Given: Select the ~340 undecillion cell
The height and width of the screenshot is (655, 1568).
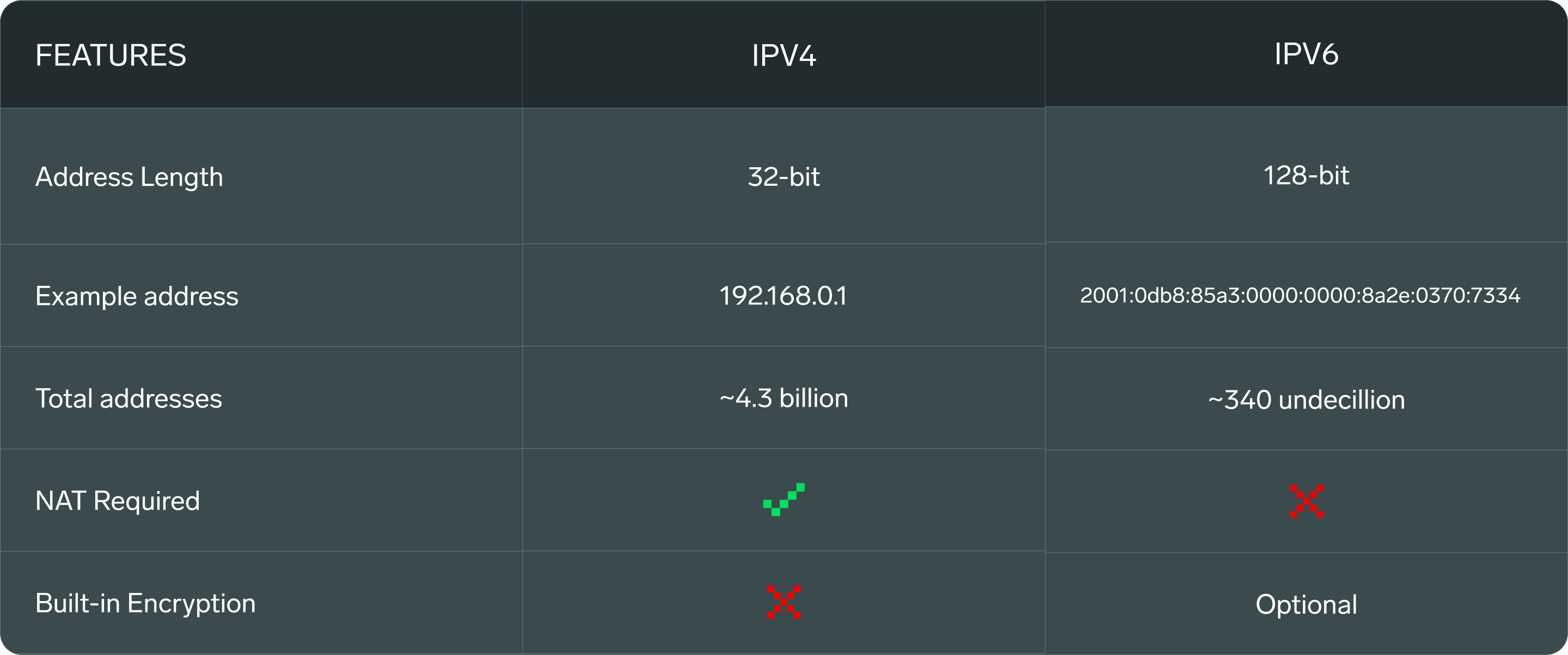Looking at the screenshot, I should click(x=1306, y=400).
